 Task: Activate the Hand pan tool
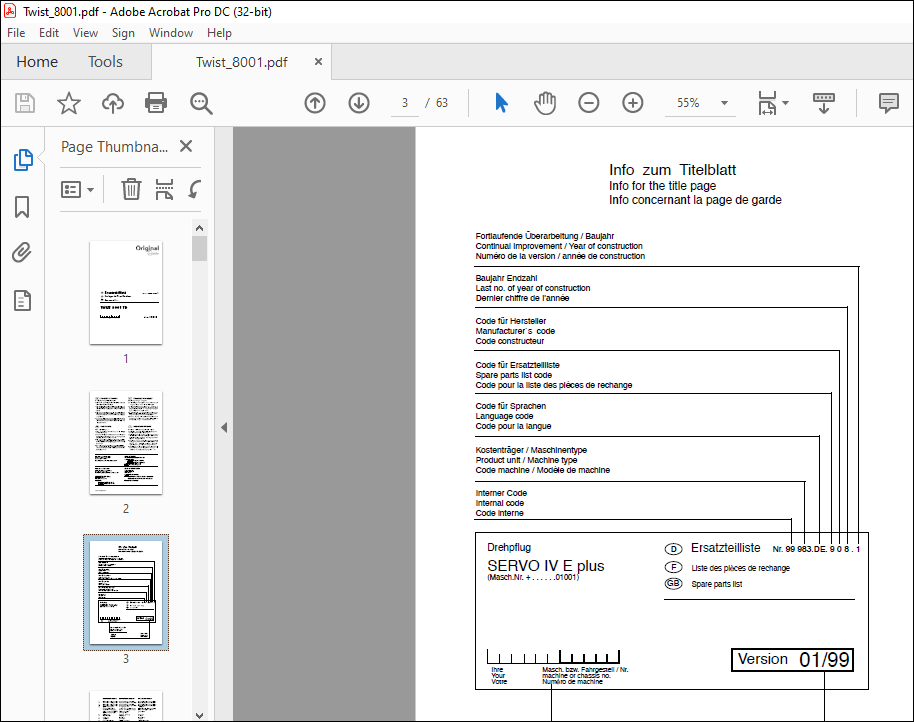545,103
